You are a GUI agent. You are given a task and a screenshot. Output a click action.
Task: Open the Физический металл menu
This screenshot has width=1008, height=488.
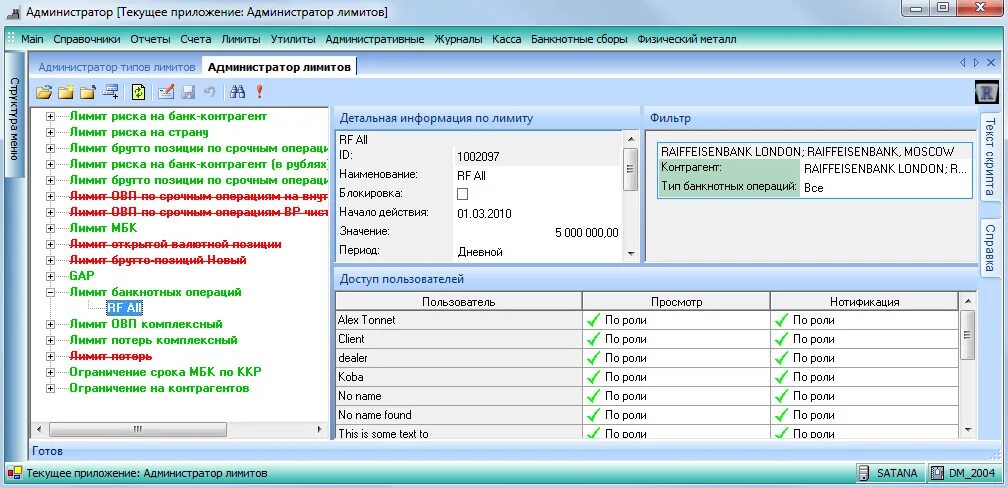[687, 39]
